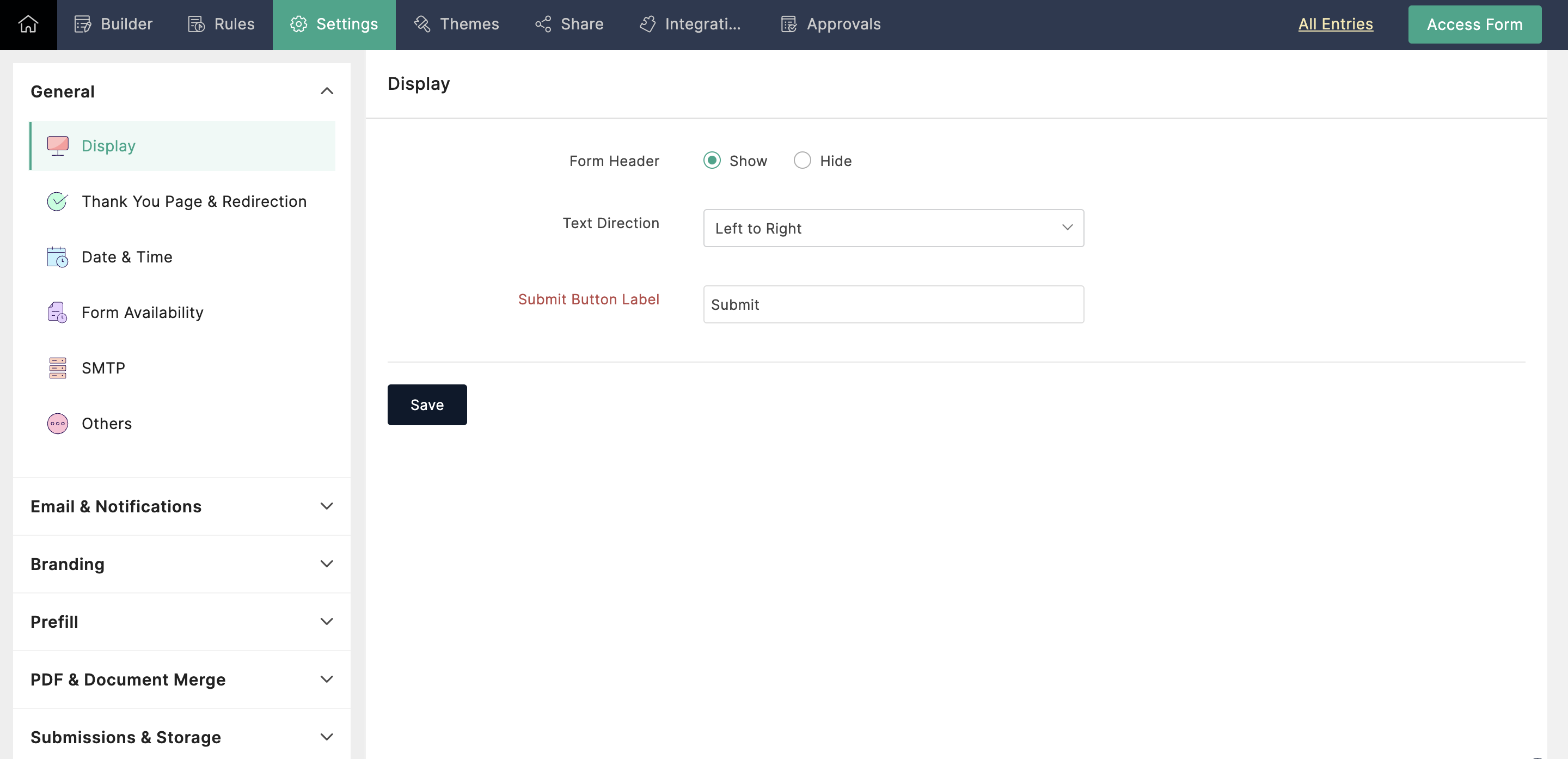Viewport: 1568px width, 759px height.
Task: Select the Hide radio for Form Header
Action: tap(803, 161)
